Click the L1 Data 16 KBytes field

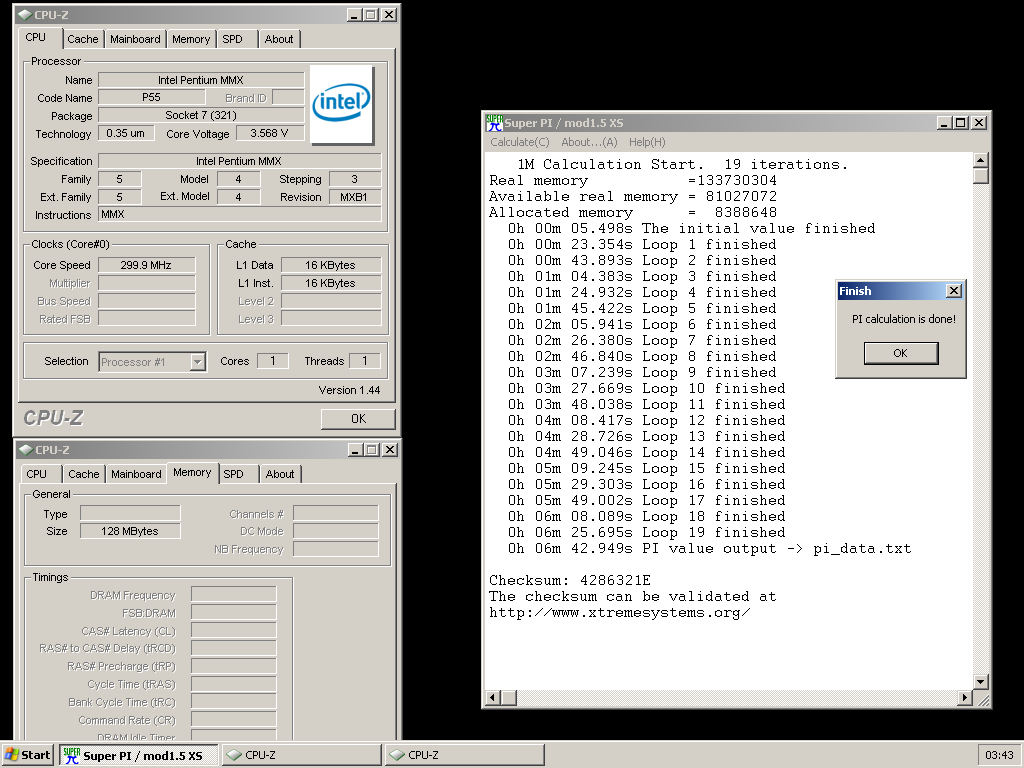331,265
